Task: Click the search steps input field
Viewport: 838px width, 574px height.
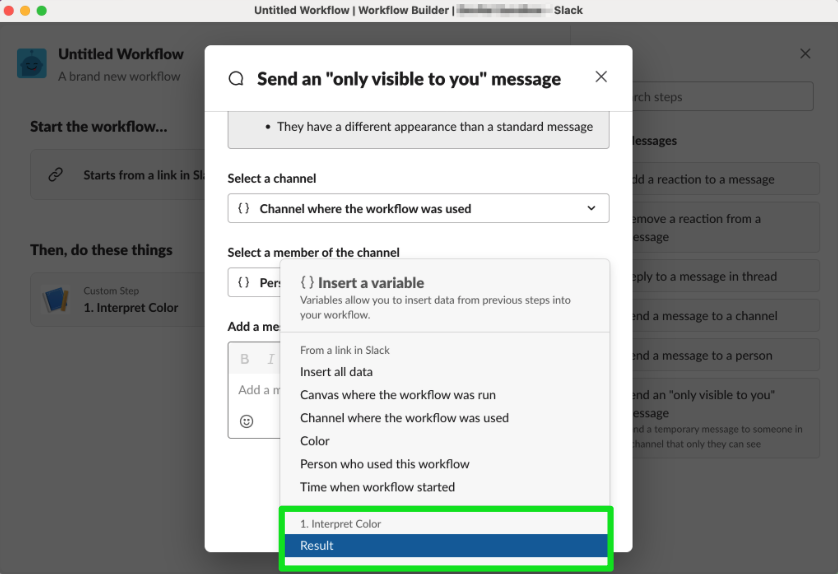Action: [722, 97]
